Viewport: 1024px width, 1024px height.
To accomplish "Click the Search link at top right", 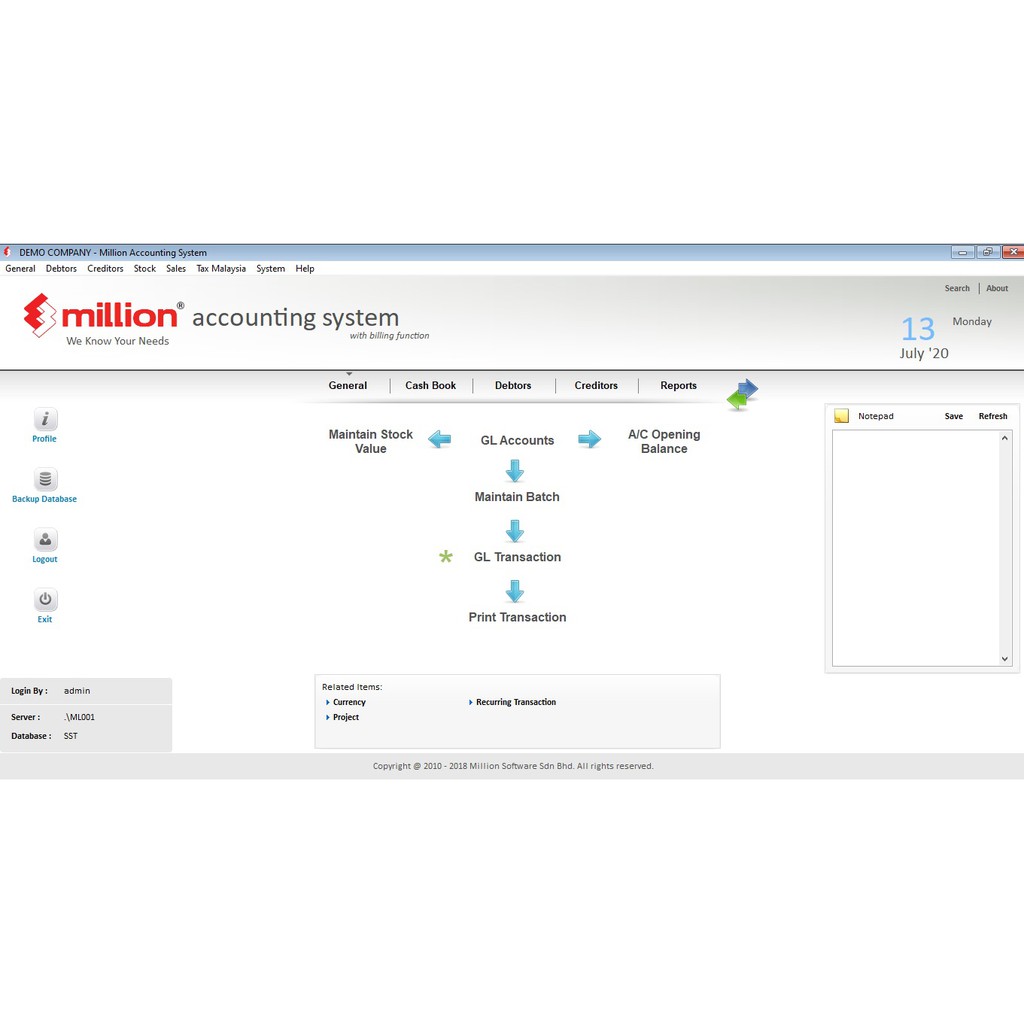I will (957, 289).
